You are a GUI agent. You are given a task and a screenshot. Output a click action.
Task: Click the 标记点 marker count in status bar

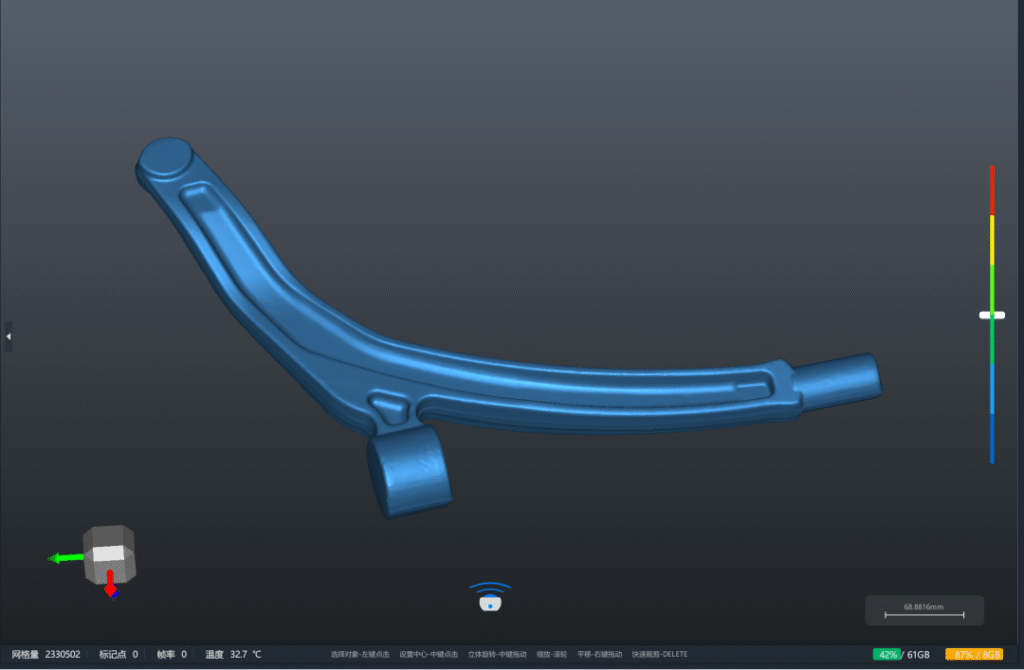118,654
